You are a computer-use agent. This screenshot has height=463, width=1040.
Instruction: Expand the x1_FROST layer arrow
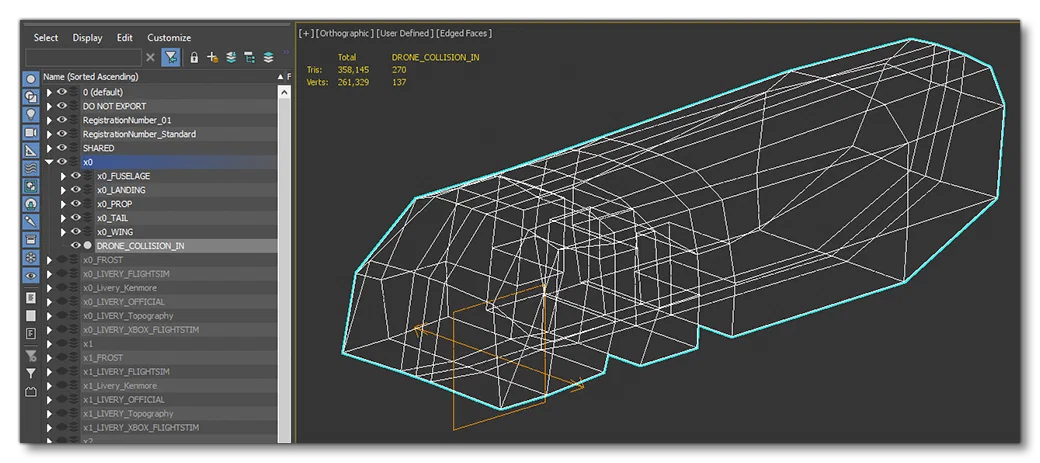[x=49, y=358]
